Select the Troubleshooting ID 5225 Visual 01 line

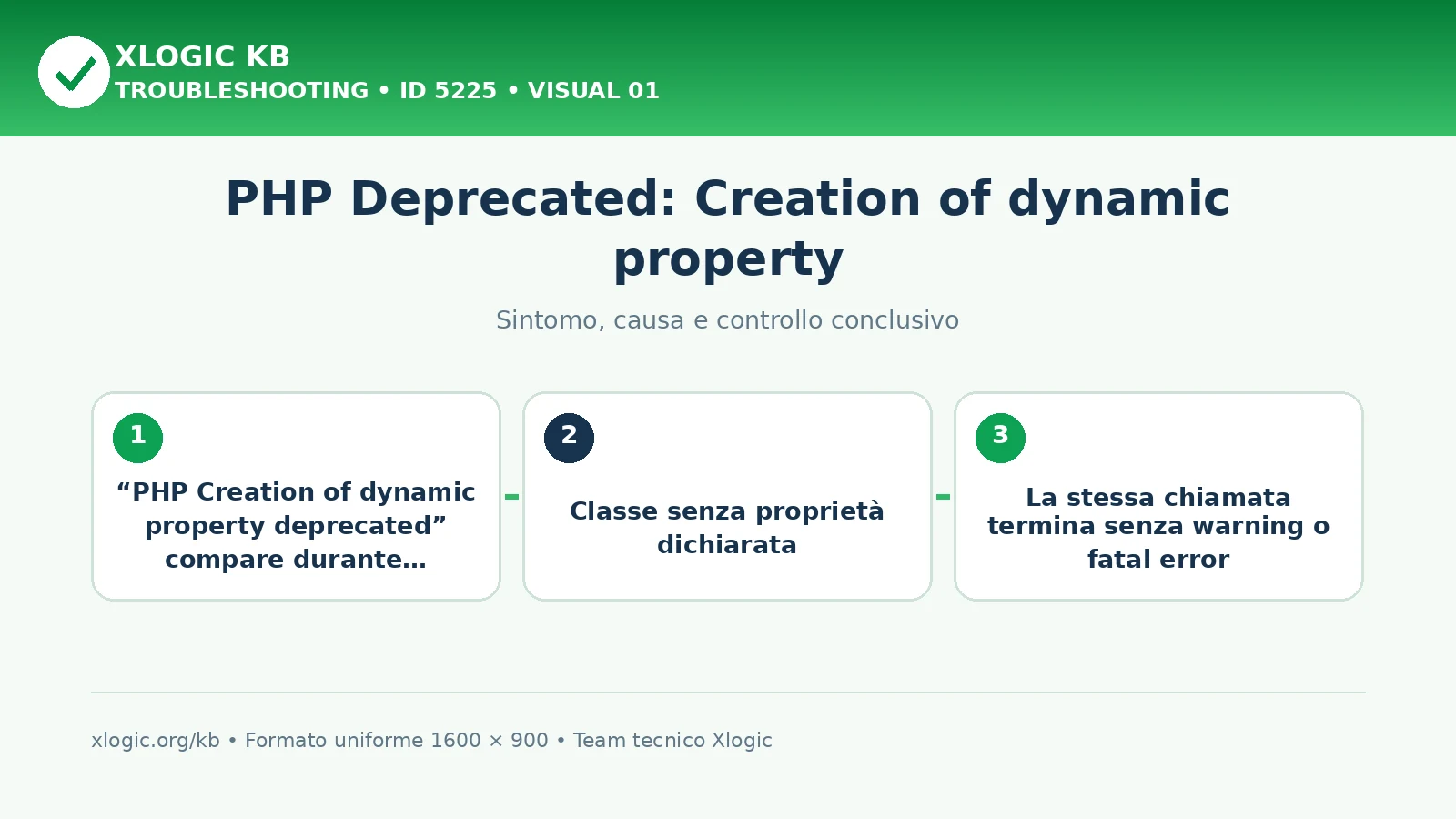tap(387, 91)
